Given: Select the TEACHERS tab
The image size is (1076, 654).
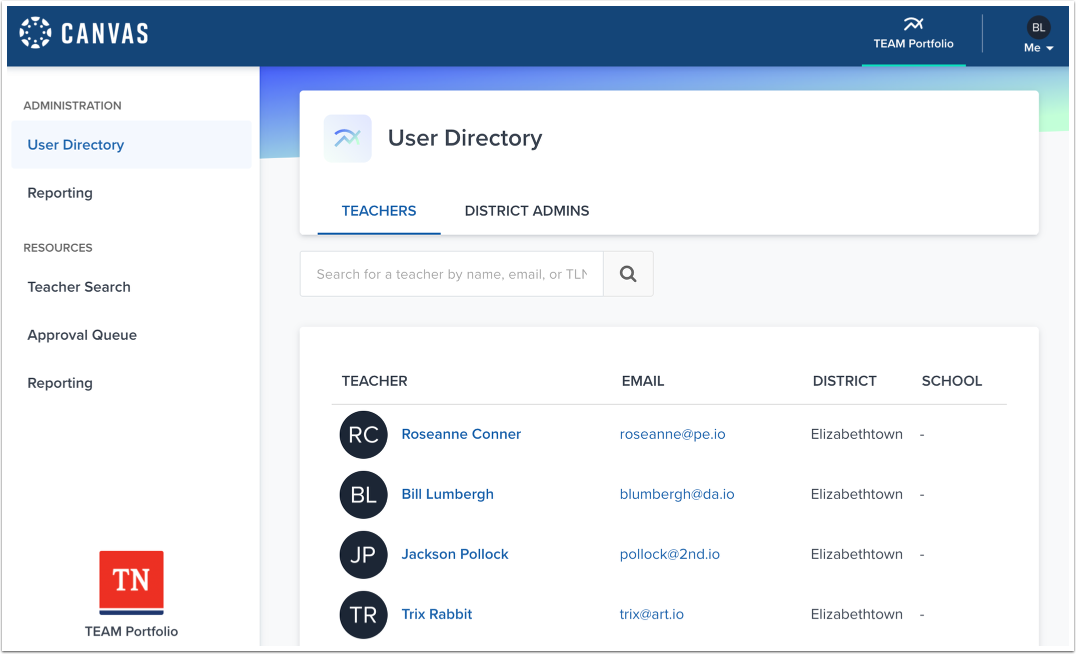Looking at the screenshot, I should pos(379,211).
